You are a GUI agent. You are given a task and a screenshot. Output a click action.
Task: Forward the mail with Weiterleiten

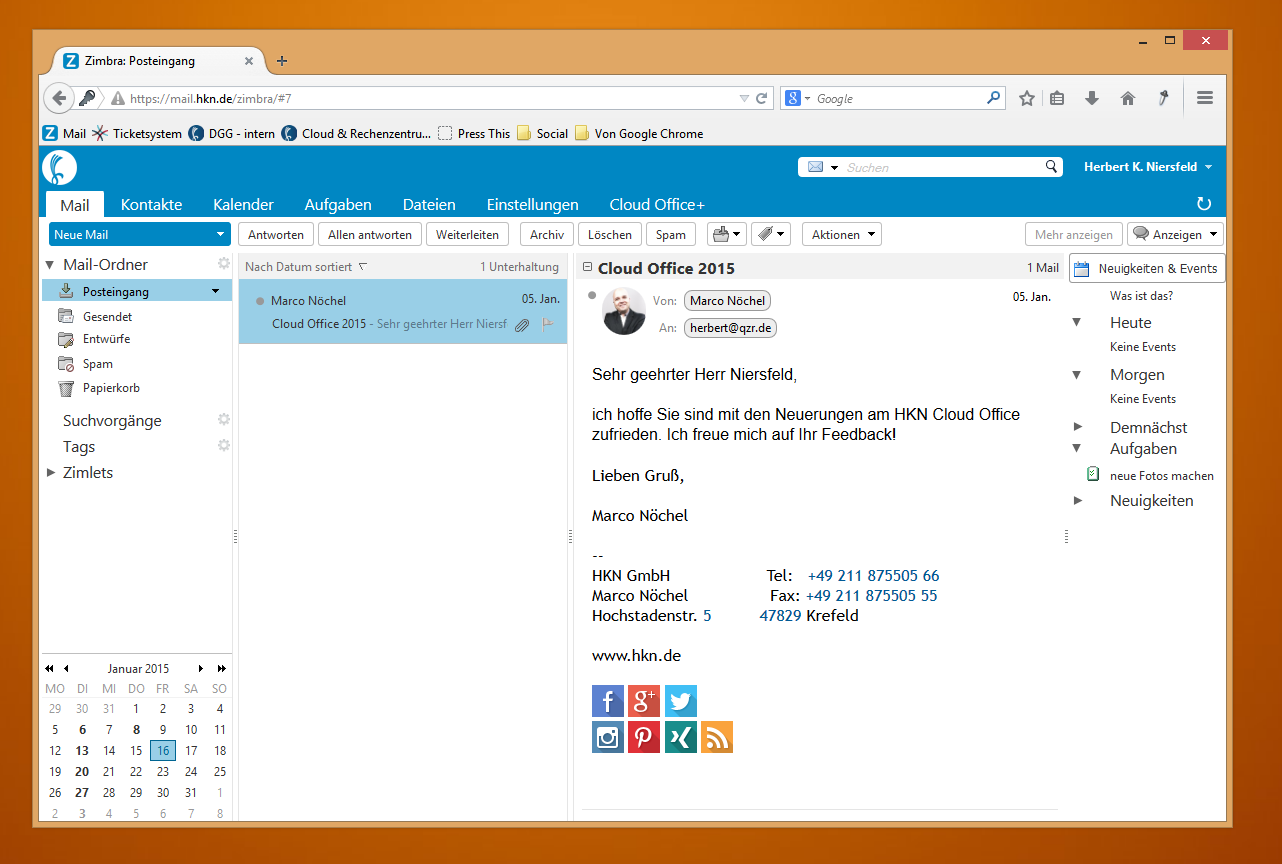click(468, 235)
